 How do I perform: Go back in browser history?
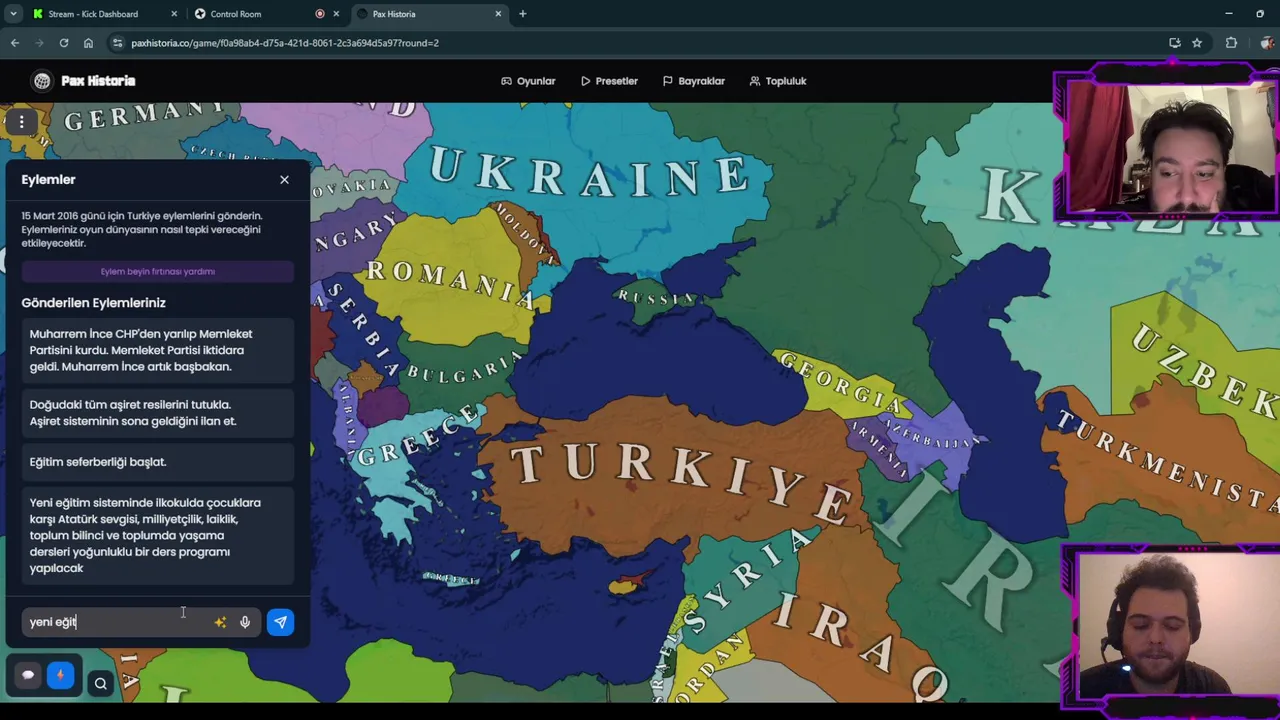(15, 43)
